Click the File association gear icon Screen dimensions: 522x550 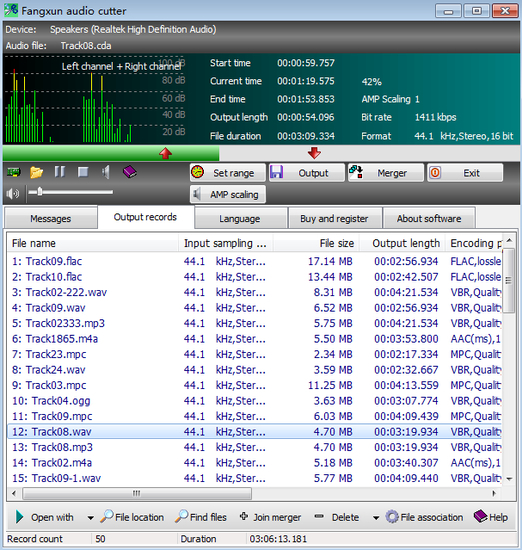click(x=392, y=517)
